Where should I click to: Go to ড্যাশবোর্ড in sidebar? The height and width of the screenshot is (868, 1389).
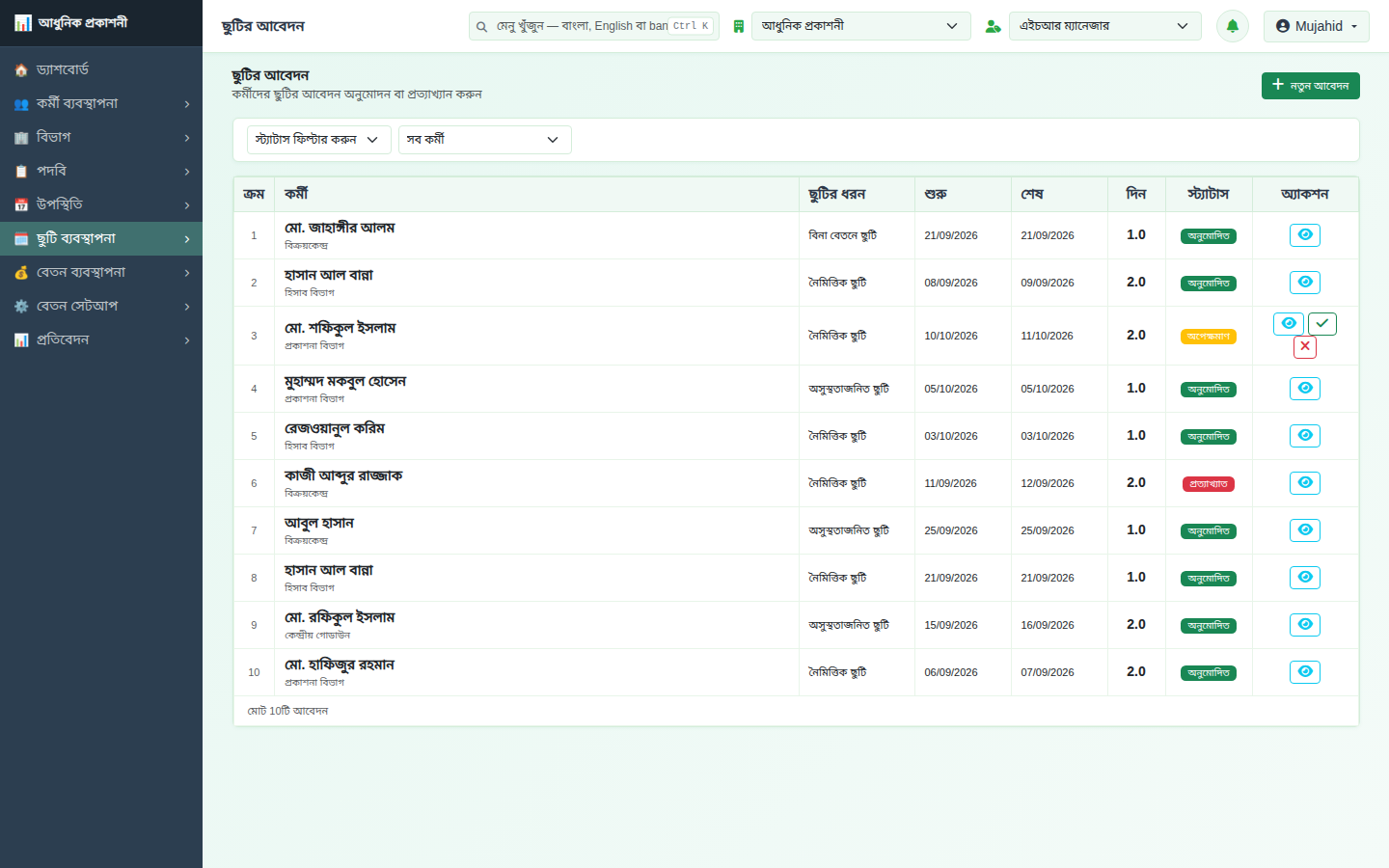[101, 69]
